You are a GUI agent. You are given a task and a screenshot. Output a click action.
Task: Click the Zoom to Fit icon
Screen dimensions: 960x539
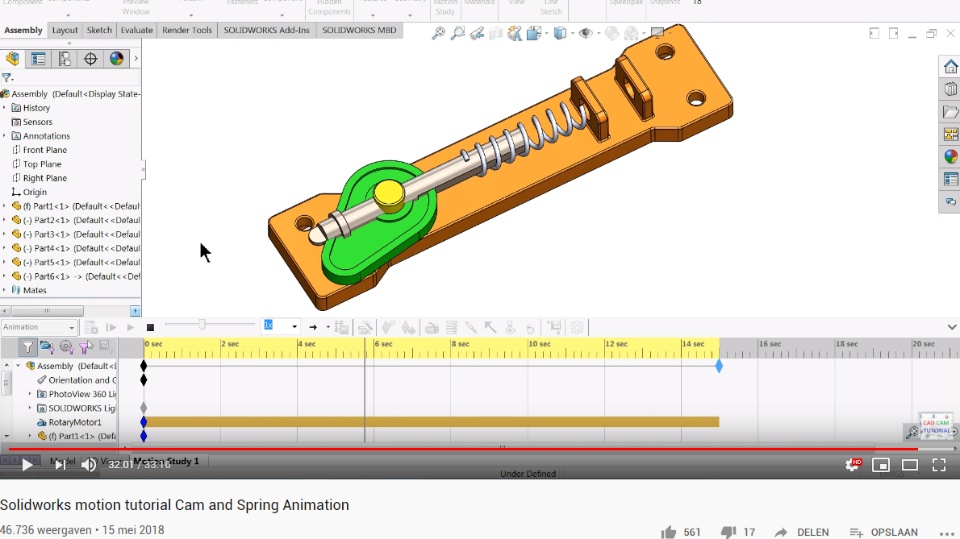pos(438,34)
